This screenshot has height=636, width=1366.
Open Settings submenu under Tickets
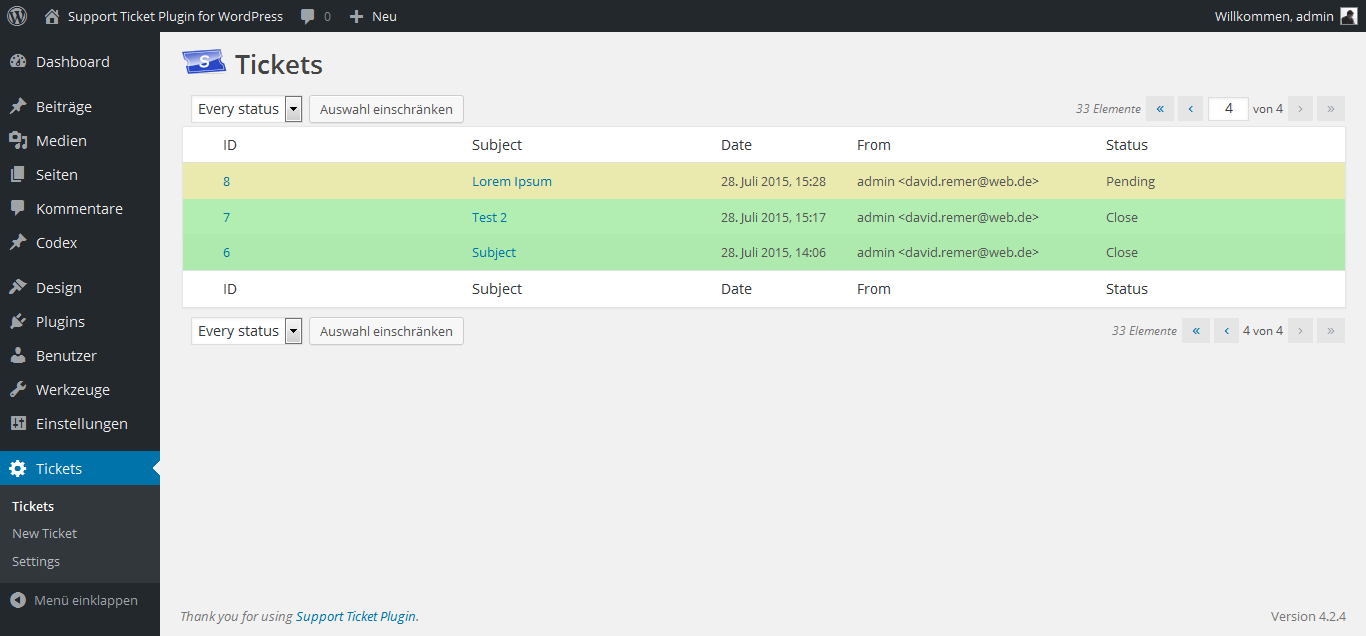point(36,562)
